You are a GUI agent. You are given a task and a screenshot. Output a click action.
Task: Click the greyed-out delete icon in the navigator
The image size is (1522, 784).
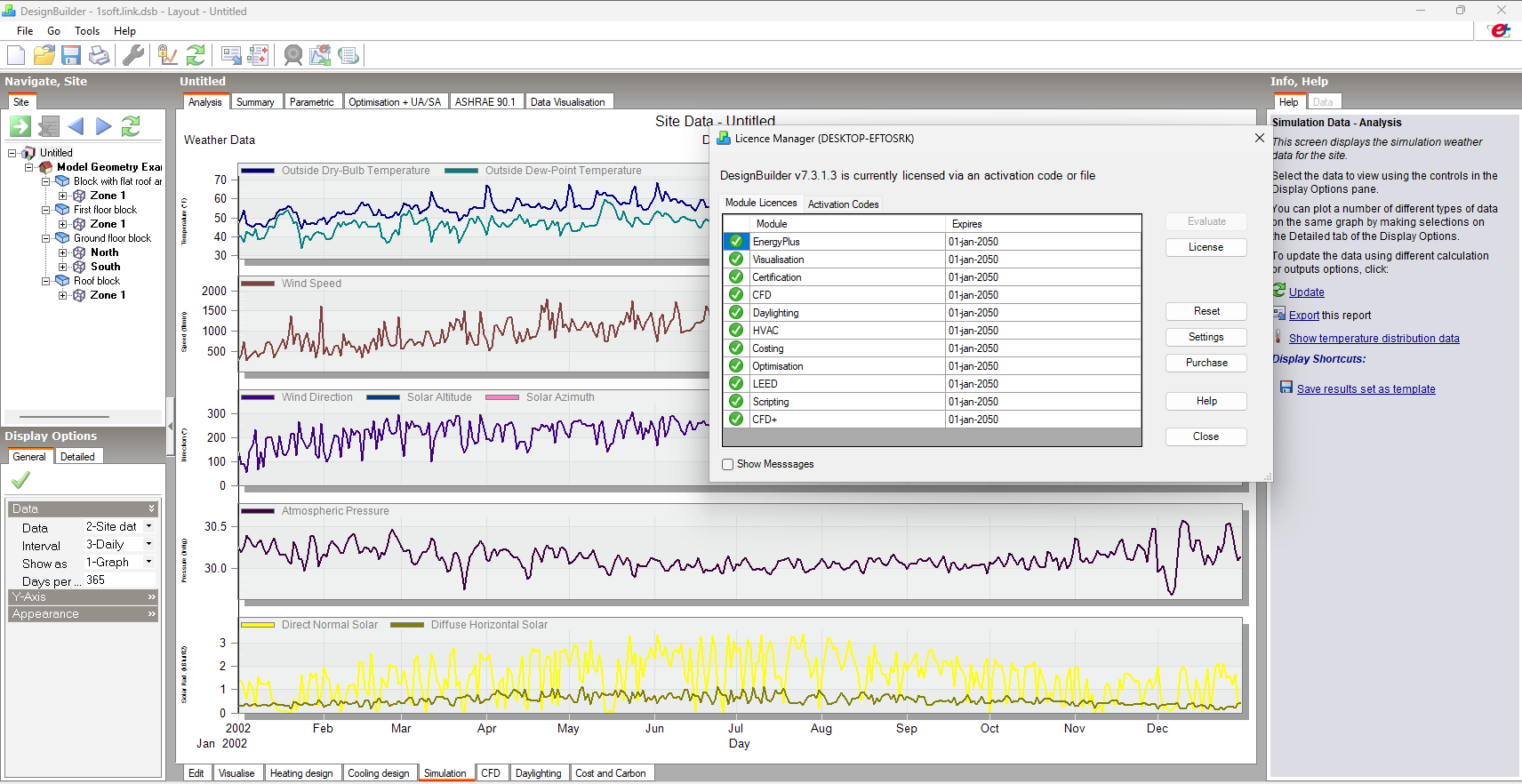coord(49,126)
